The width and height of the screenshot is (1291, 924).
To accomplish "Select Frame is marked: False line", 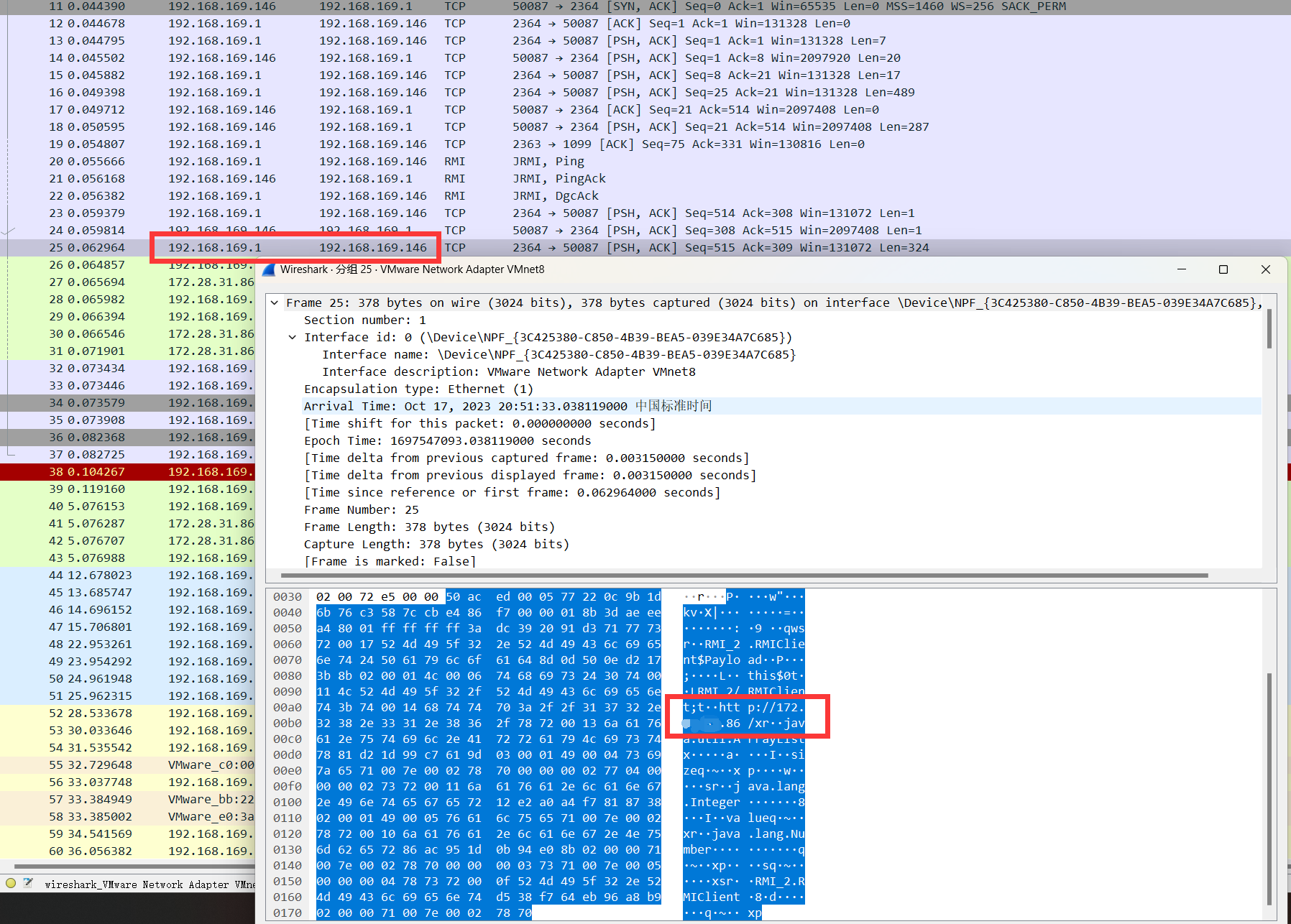I will point(390,561).
